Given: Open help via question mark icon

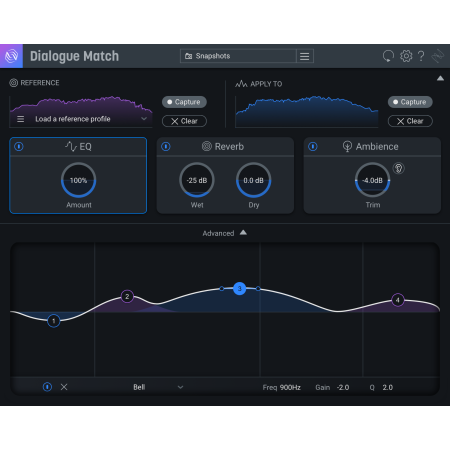Looking at the screenshot, I should (421, 56).
